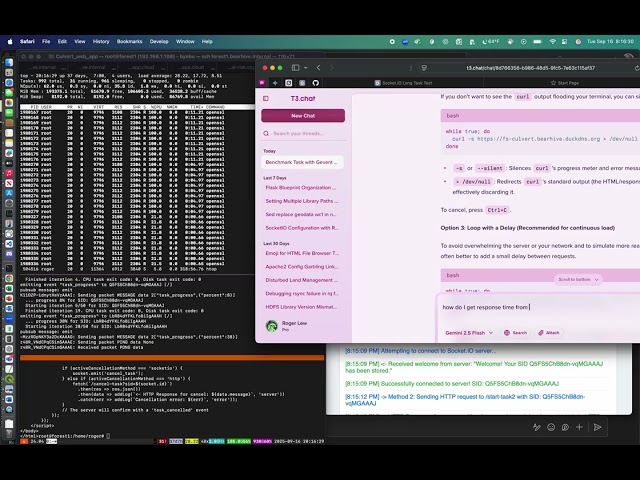Image resolution: width=640 pixels, height=480 pixels.
Task: Open the pinned T3.chat tab
Action: pyautogui.click(x=262, y=83)
